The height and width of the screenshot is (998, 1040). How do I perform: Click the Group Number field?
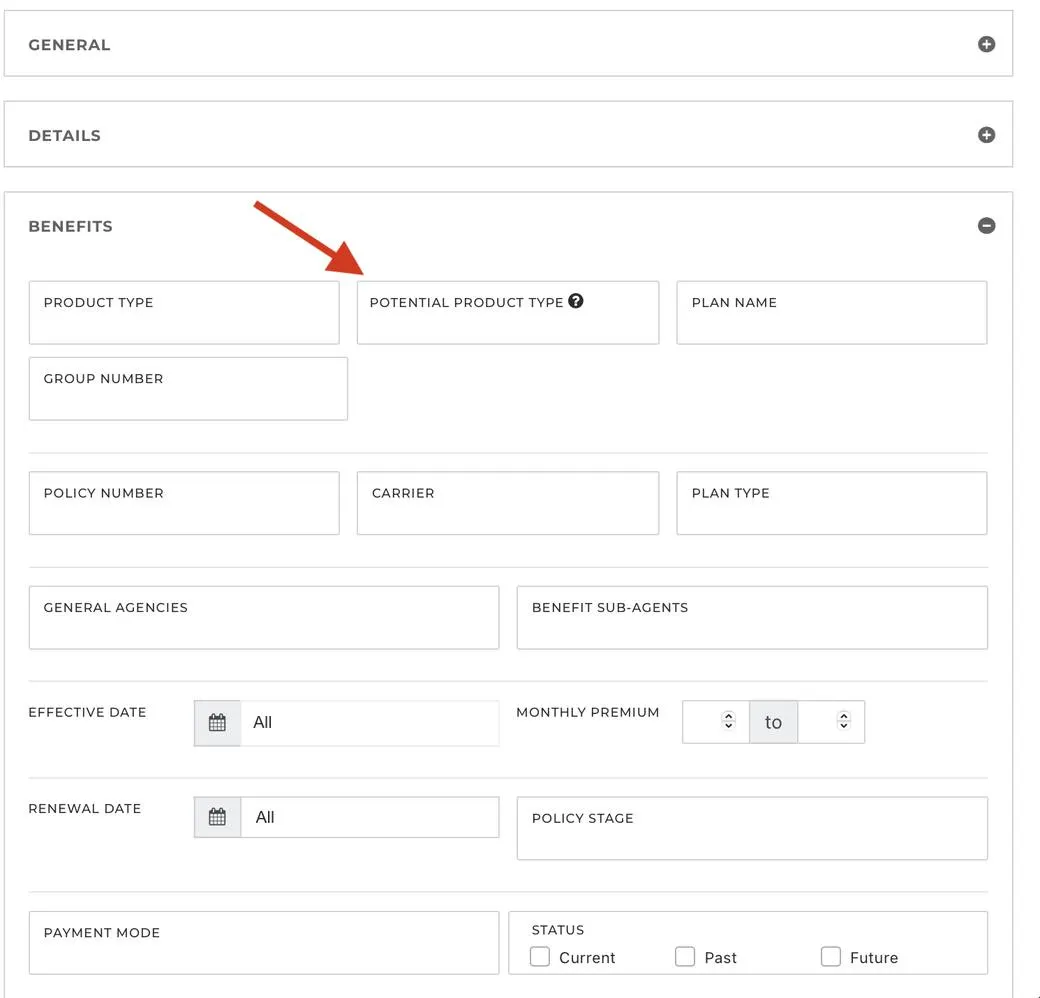(188, 389)
